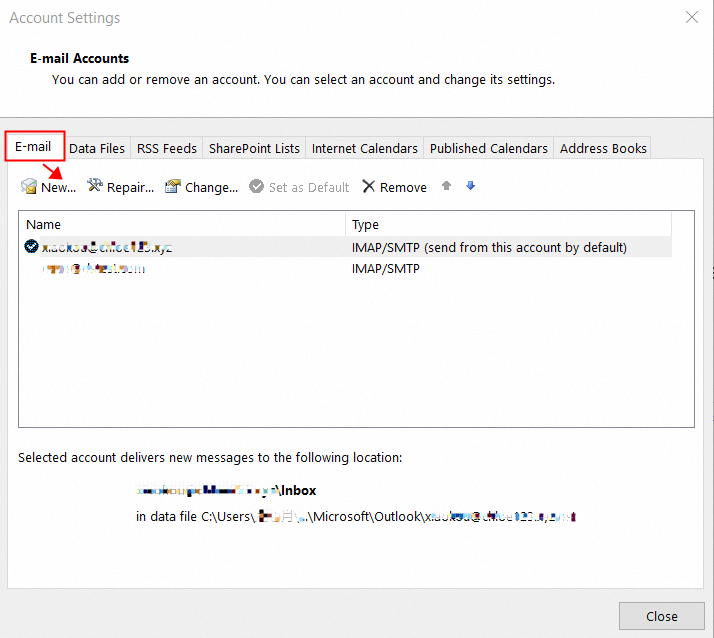
Task: Click the Set as Default checkmark
Action: tap(257, 187)
